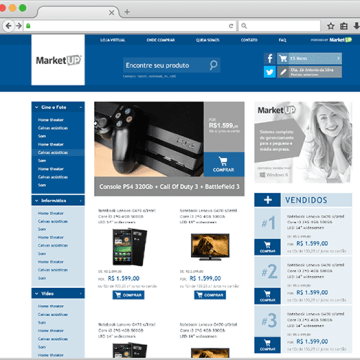The image size is (360, 360).
Task: Click the browser search field
Action: pos(279,26)
